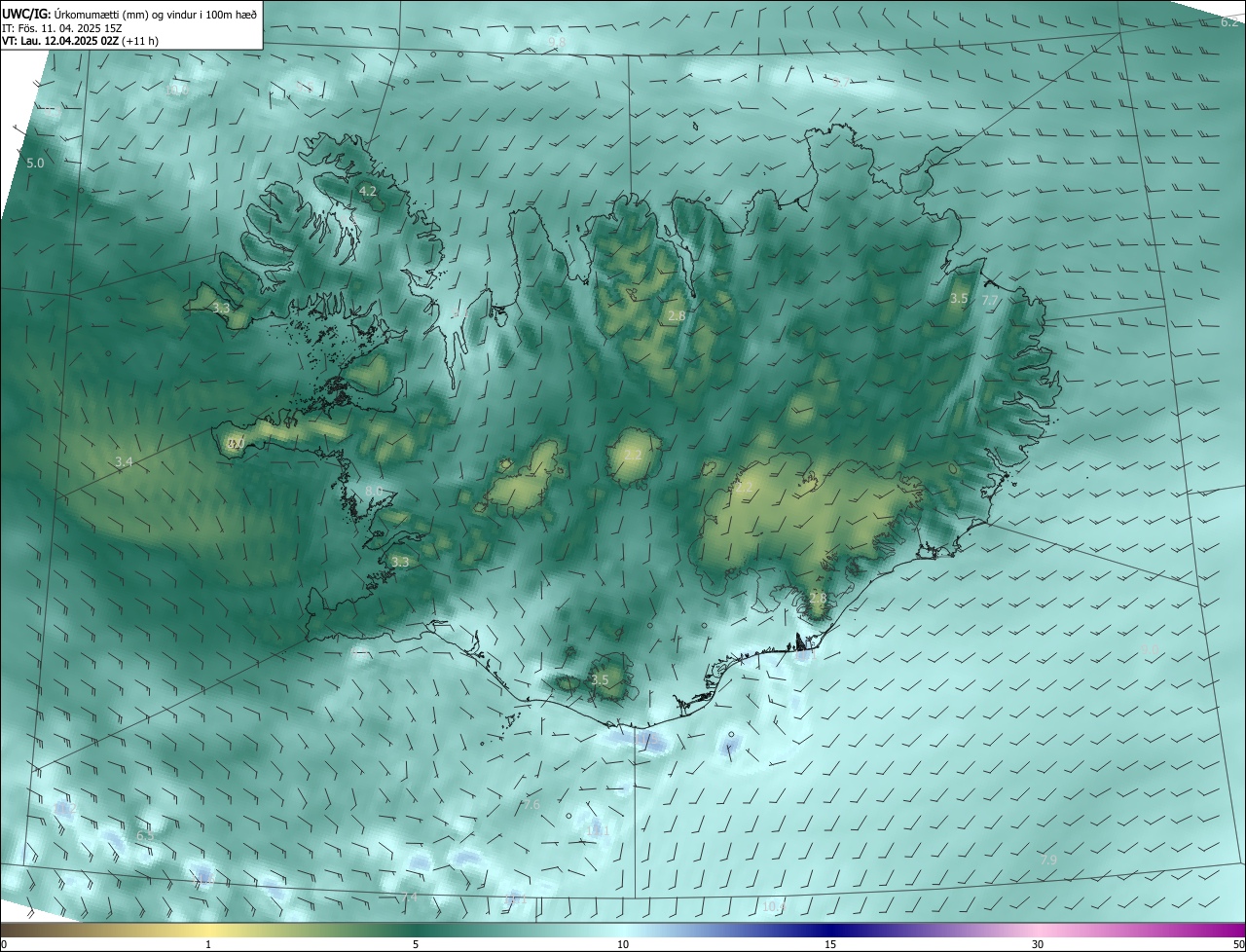This screenshot has height=952, width=1246.
Task: Click the 4.2 value label on the map
Action: pos(368,192)
